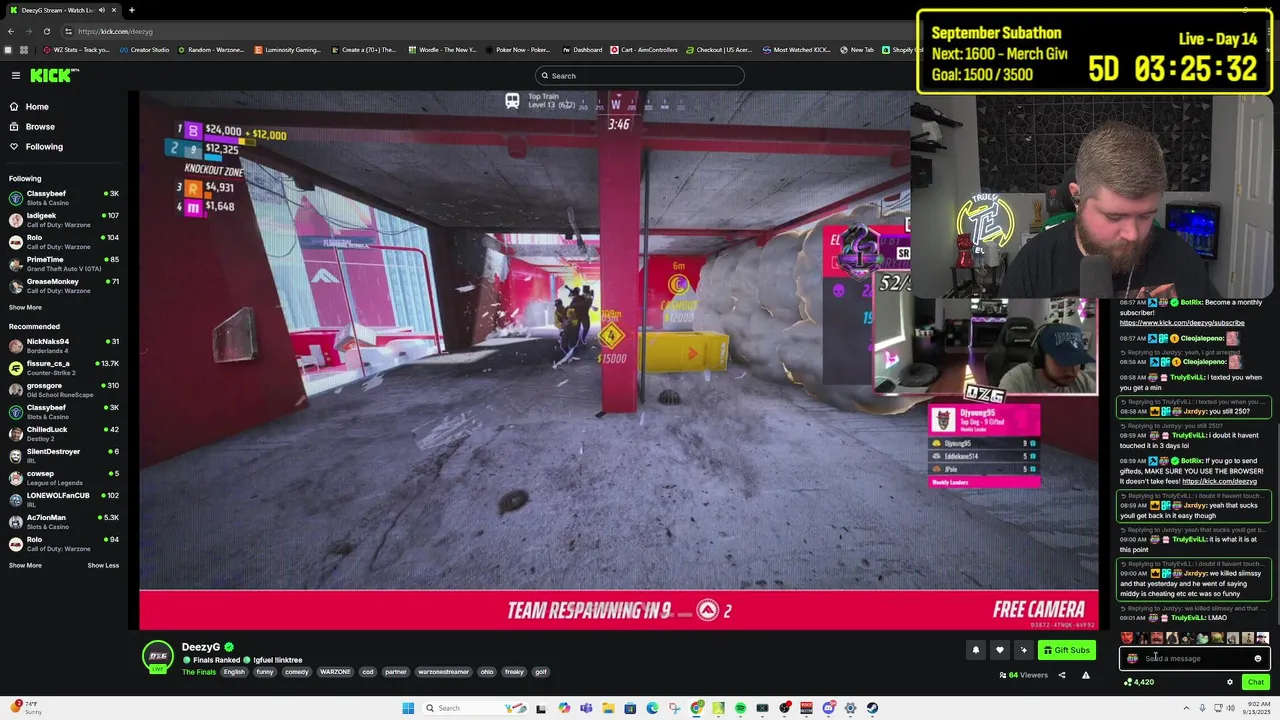The image size is (1280, 720).
Task: Open channel points 4,420 balance
Action: coord(1139,682)
